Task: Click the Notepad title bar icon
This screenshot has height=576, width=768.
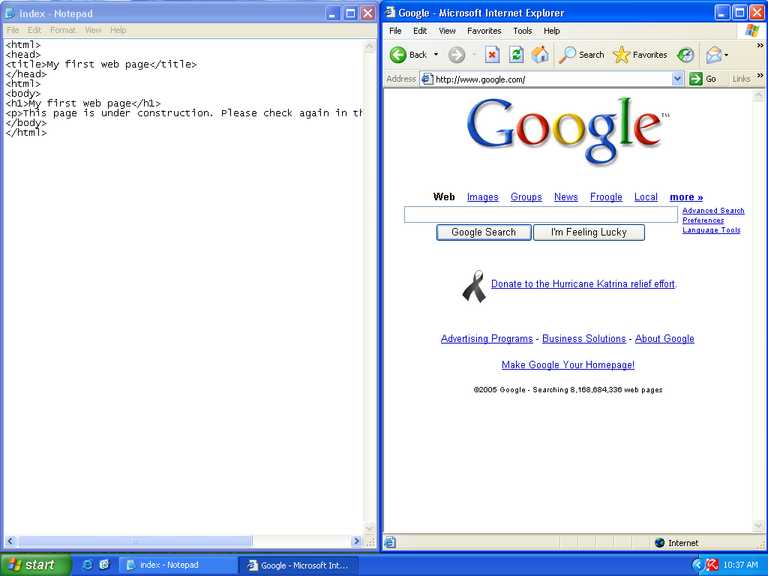Action: [x=9, y=13]
